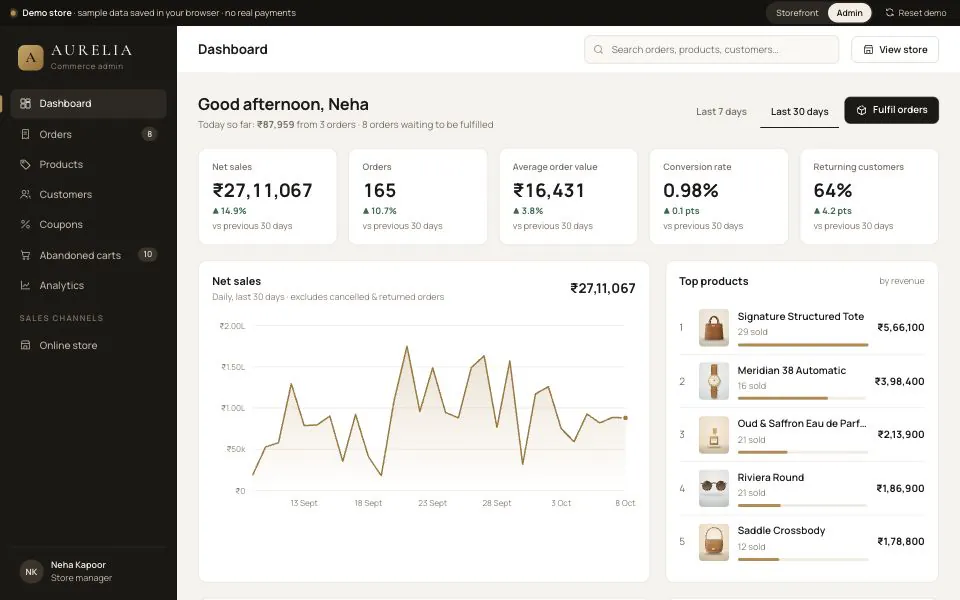Image resolution: width=960 pixels, height=600 pixels.
Task: Click the Orders 165 stat card
Action: click(418, 197)
